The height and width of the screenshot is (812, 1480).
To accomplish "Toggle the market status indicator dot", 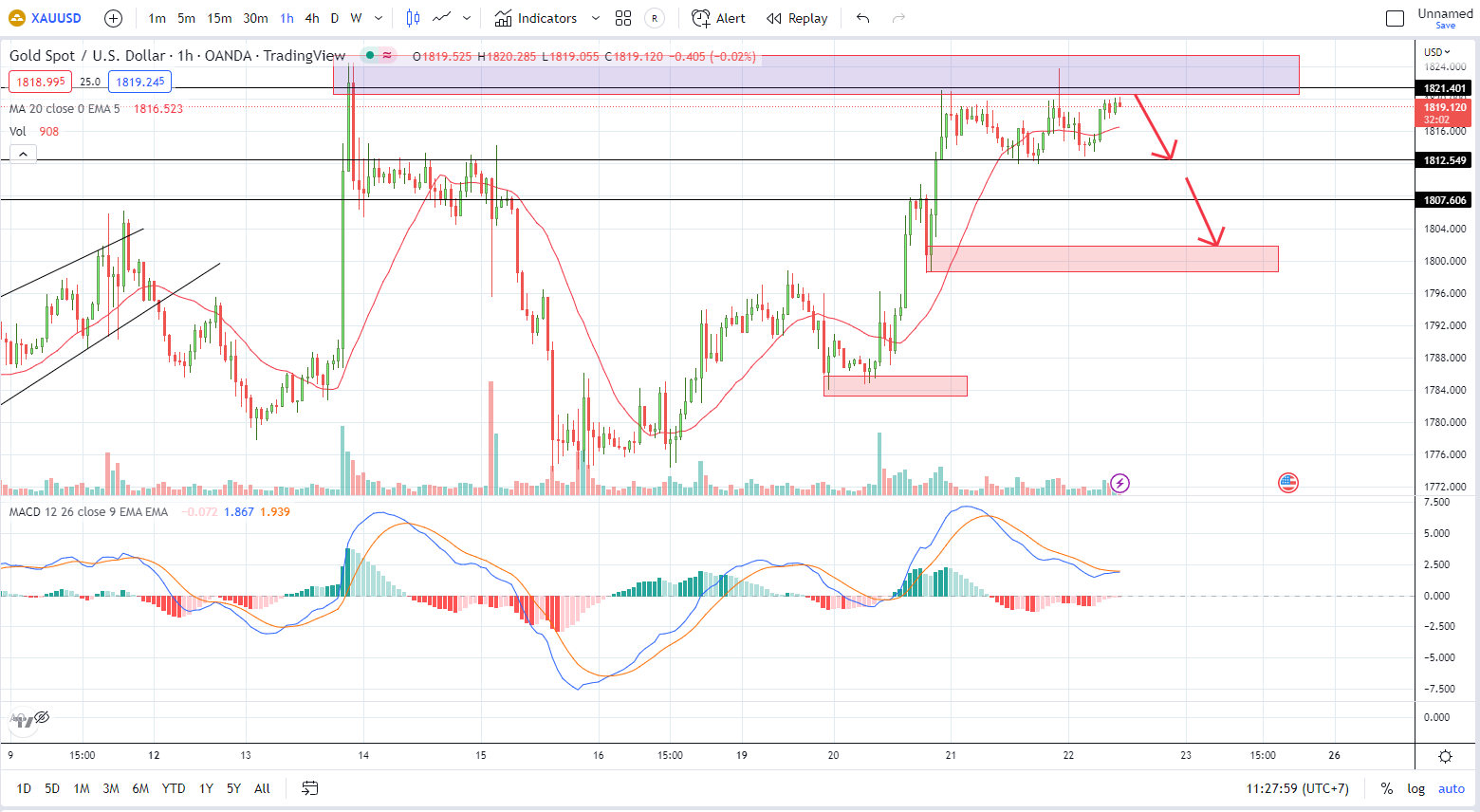I will tap(370, 56).
